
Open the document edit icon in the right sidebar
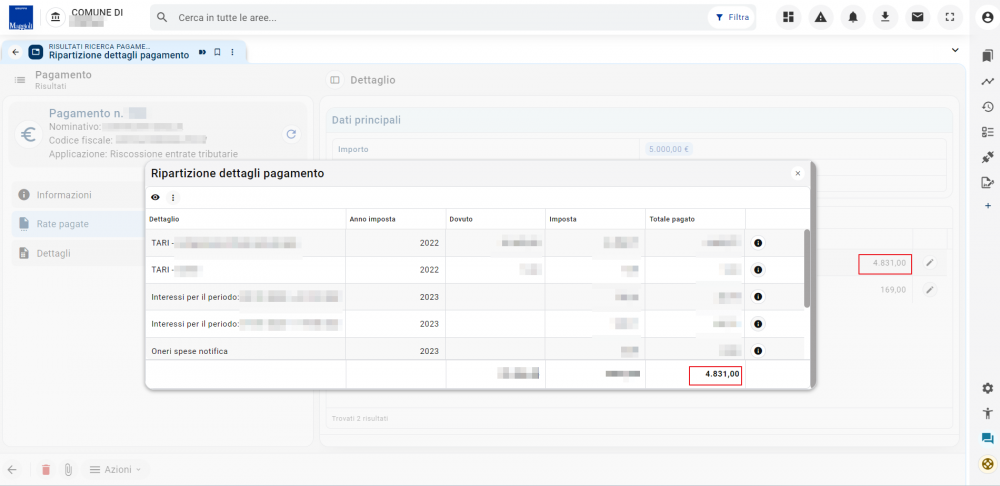point(987,182)
